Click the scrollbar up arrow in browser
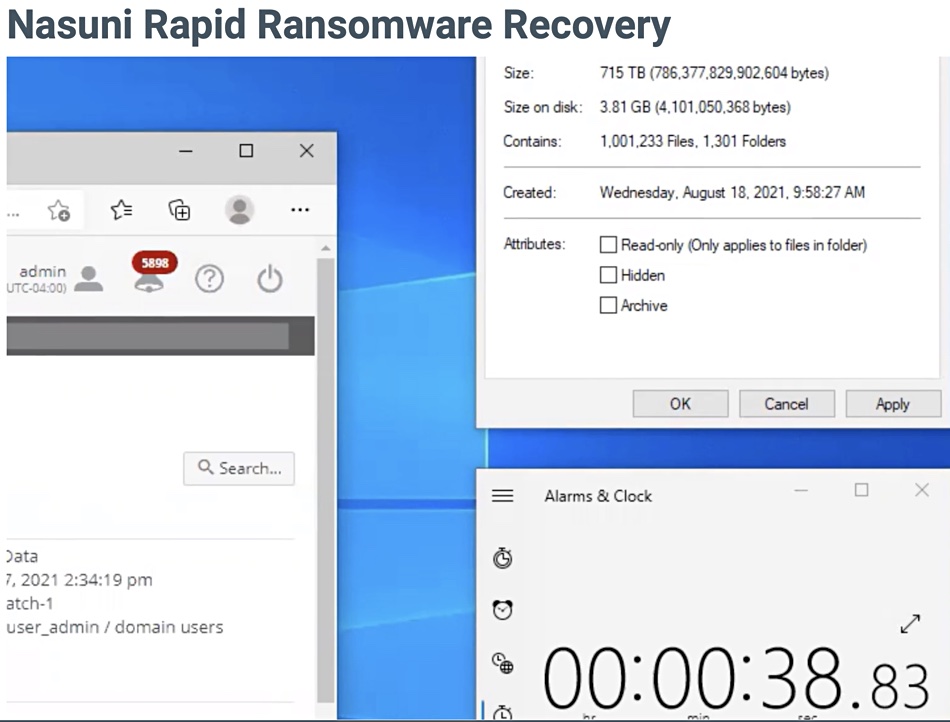 pyautogui.click(x=325, y=248)
